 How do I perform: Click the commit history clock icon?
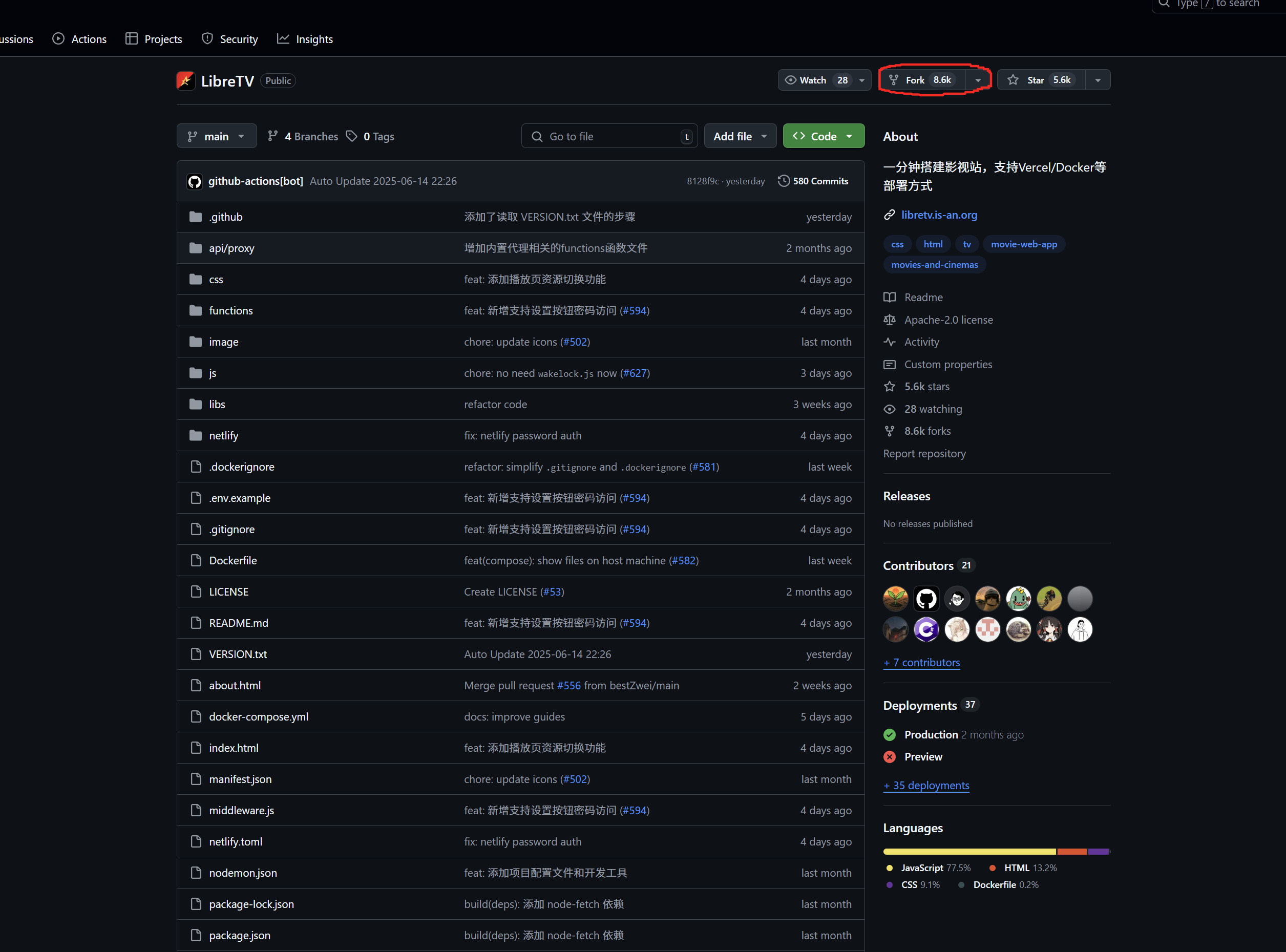tap(784, 181)
